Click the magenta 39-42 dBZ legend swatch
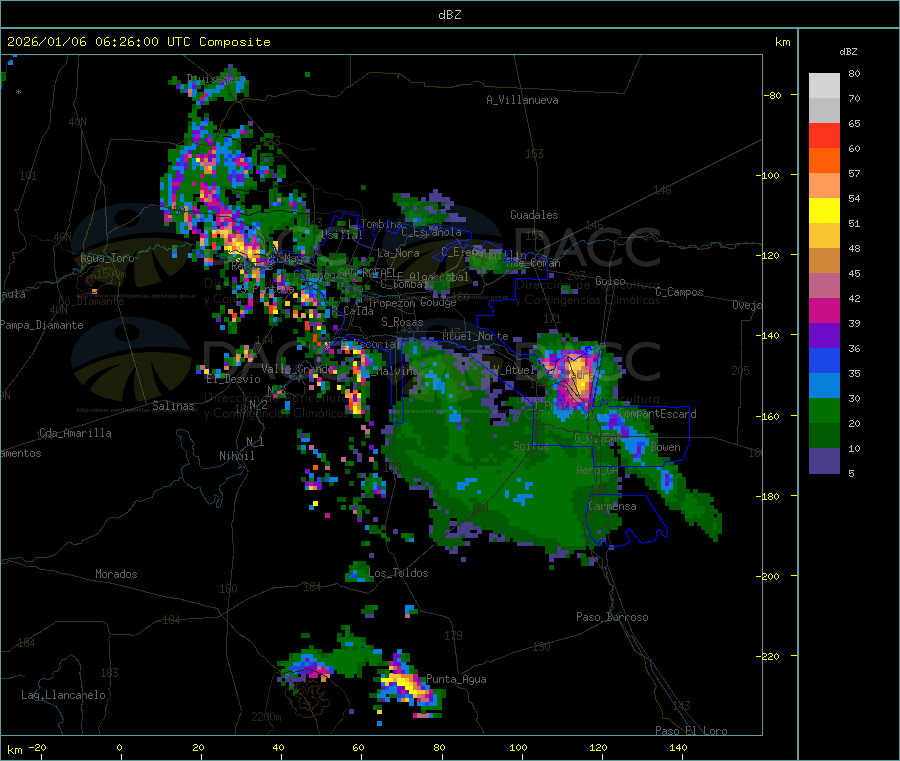This screenshot has height=761, width=900. pos(824,310)
